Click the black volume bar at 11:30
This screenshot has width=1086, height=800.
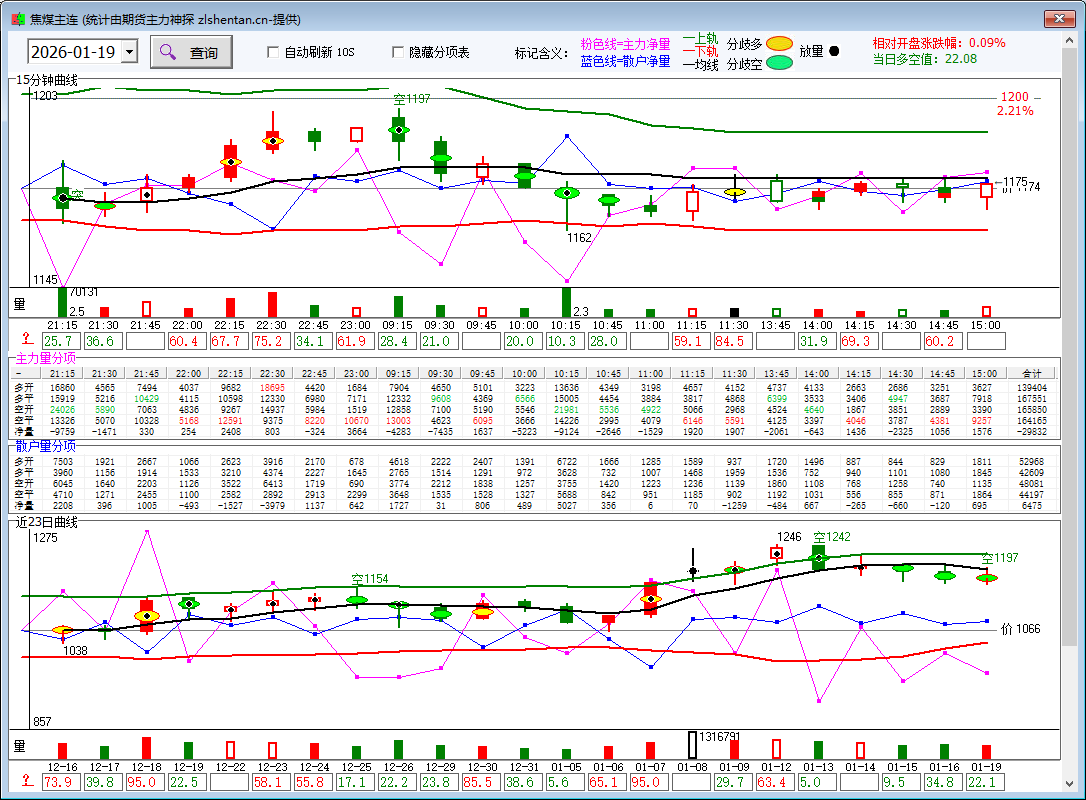[734, 312]
